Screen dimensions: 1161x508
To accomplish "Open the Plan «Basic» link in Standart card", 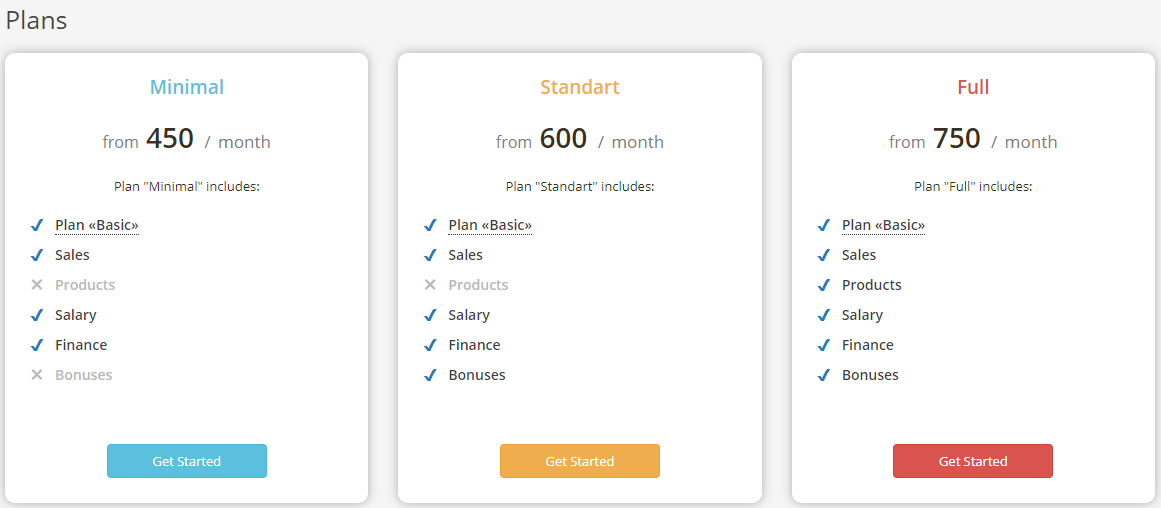I will coord(490,225).
